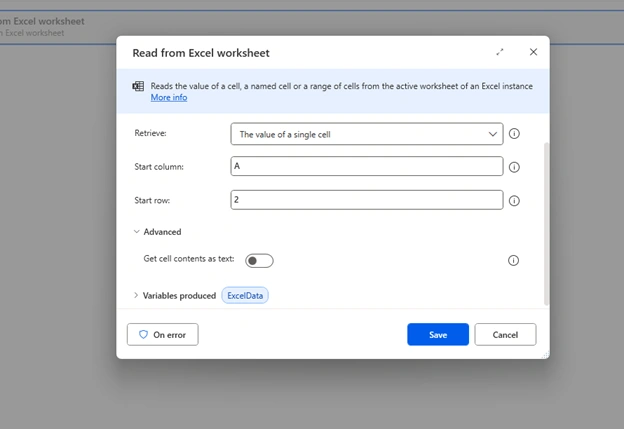This screenshot has height=429, width=624.
Task: Click the shield icon on On error button
Action: click(143, 334)
